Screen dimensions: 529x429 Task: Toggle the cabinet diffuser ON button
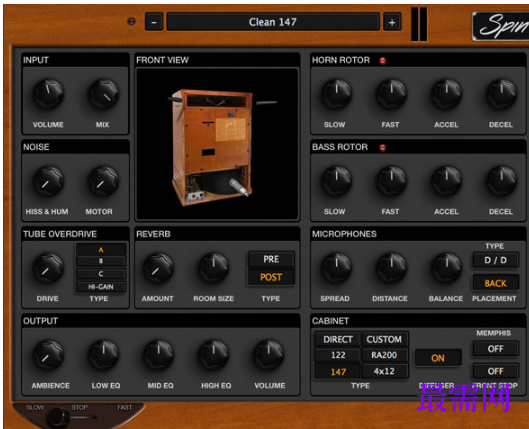(x=438, y=358)
